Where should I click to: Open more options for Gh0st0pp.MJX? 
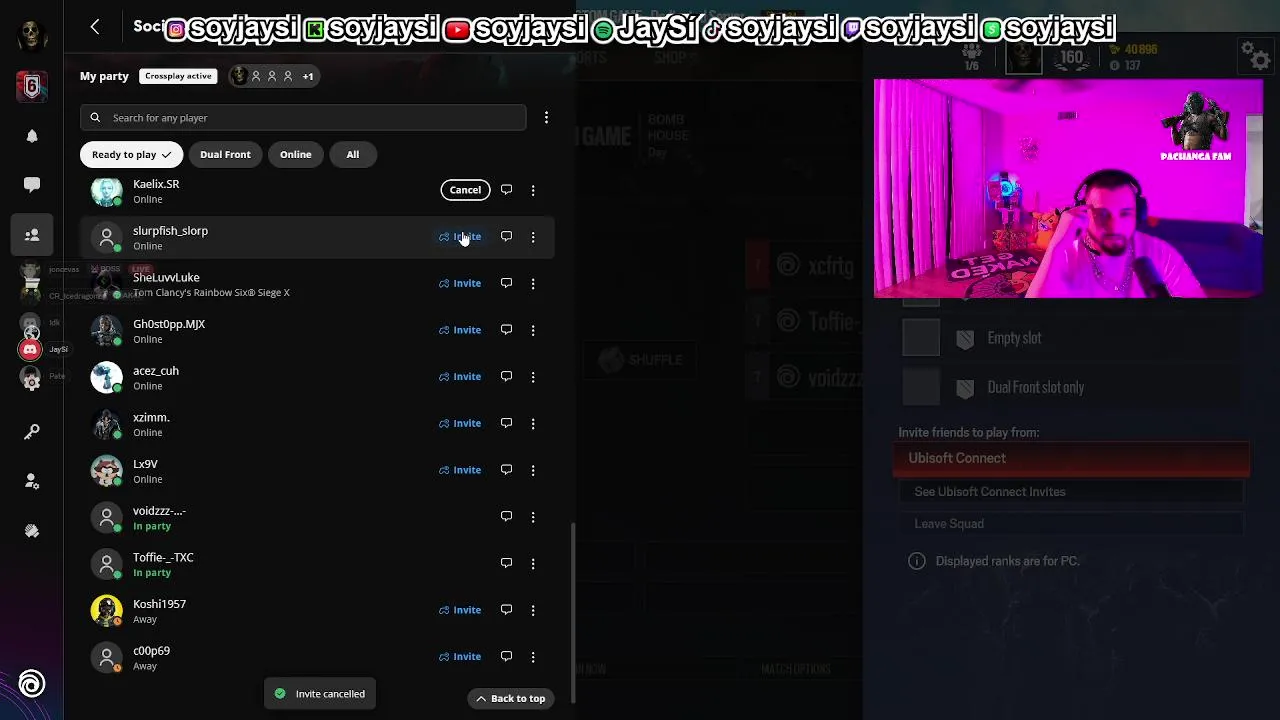pos(533,330)
